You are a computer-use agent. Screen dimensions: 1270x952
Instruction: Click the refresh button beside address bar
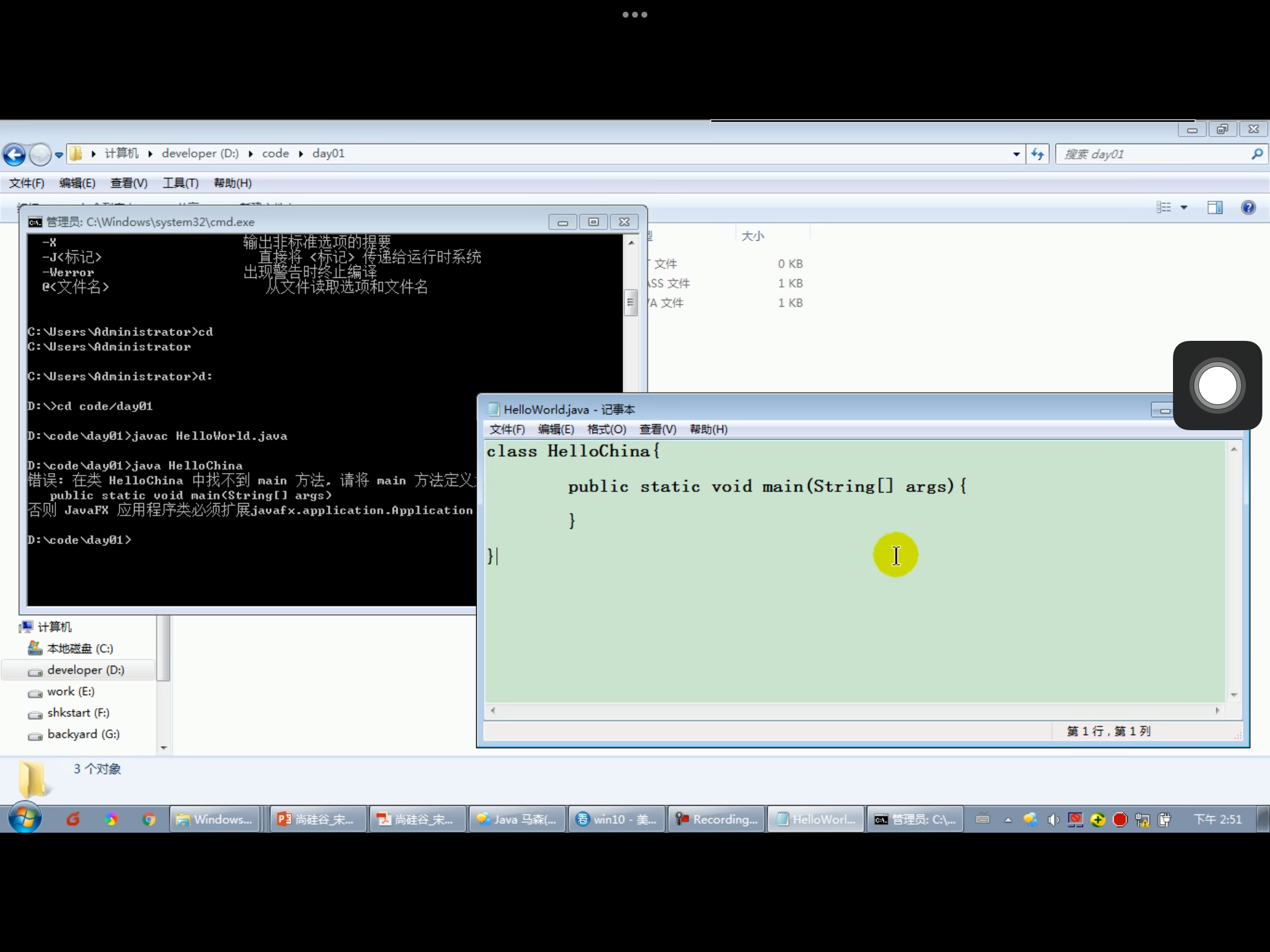(1038, 155)
